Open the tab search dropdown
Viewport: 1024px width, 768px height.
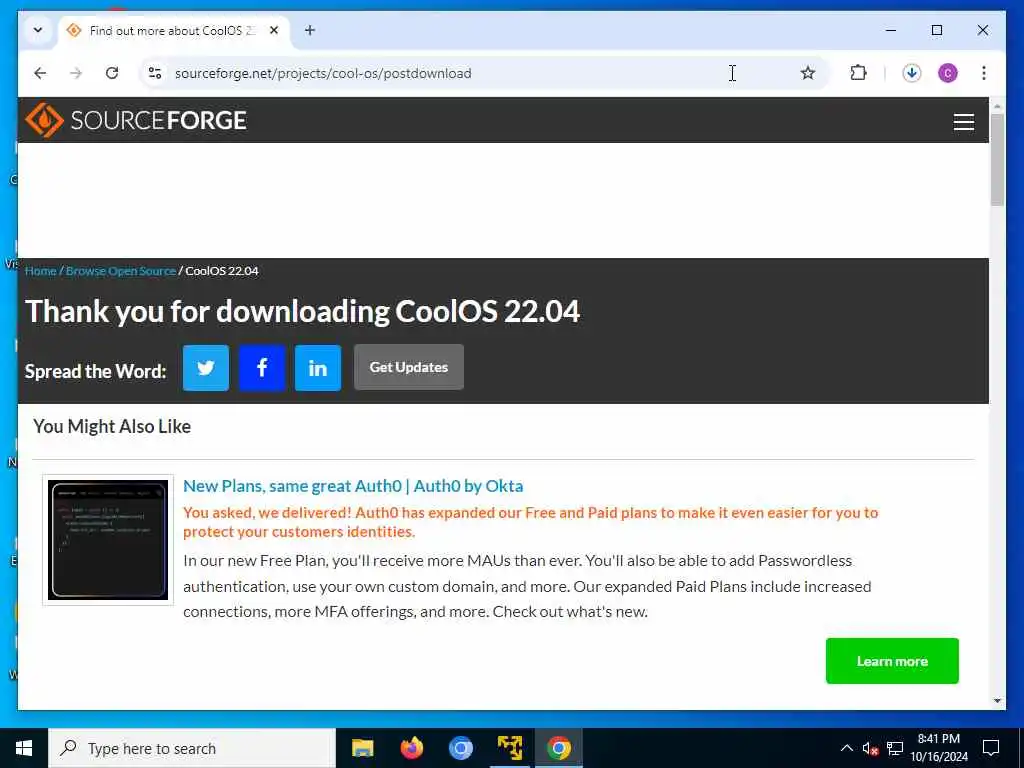[x=38, y=30]
